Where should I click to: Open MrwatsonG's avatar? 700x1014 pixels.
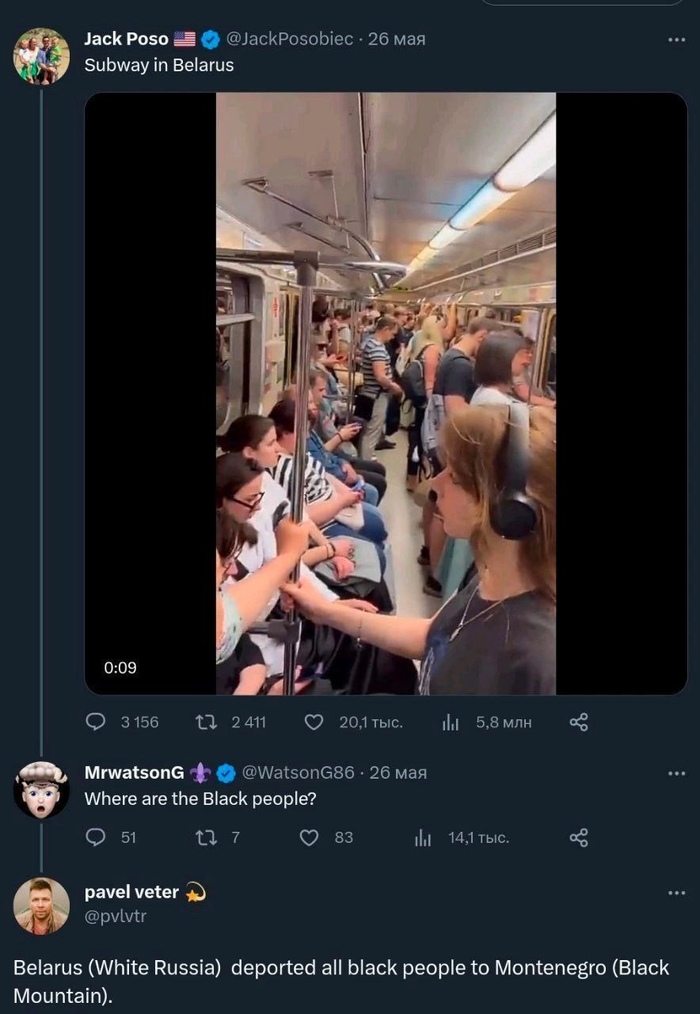(x=41, y=790)
